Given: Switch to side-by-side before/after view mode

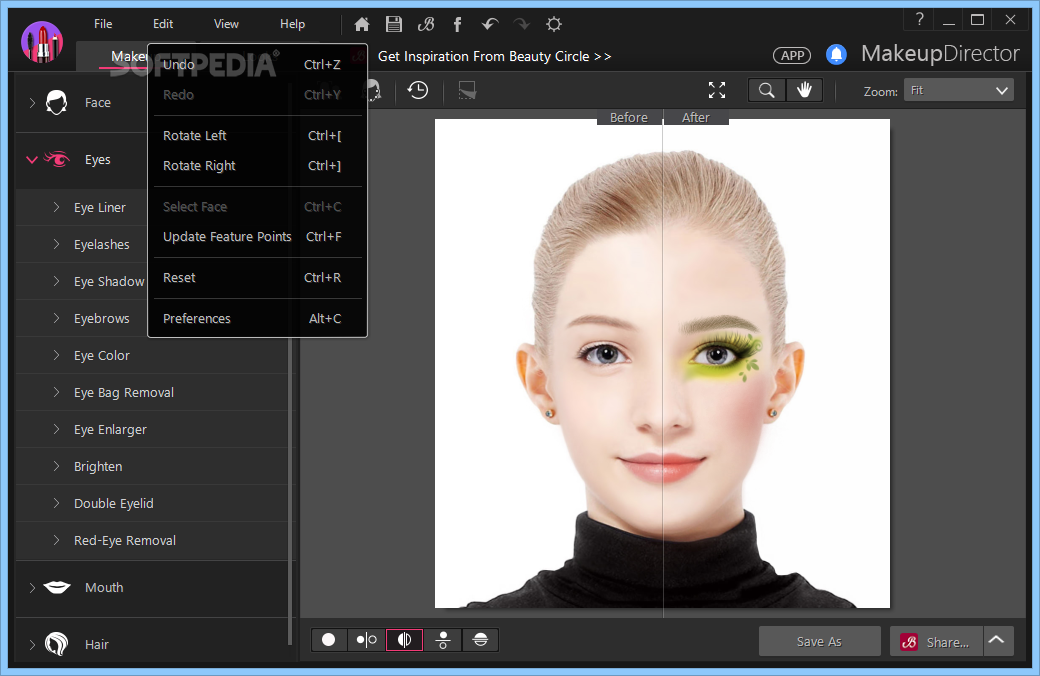Looking at the screenshot, I should (x=367, y=640).
